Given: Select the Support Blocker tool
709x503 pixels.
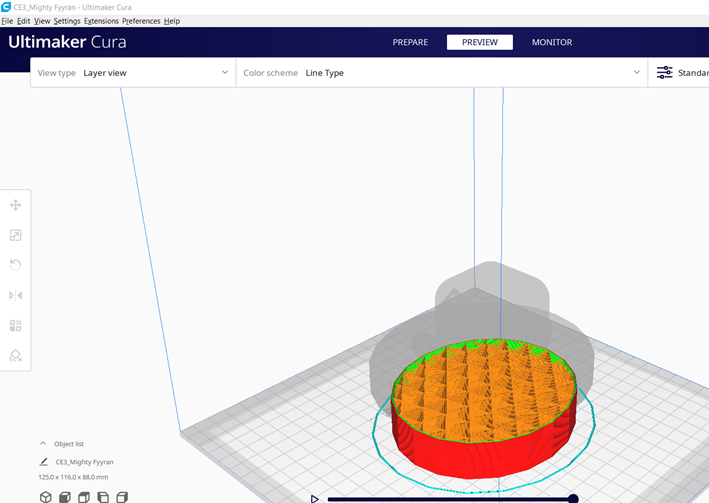Looking at the screenshot, I should coord(15,356).
